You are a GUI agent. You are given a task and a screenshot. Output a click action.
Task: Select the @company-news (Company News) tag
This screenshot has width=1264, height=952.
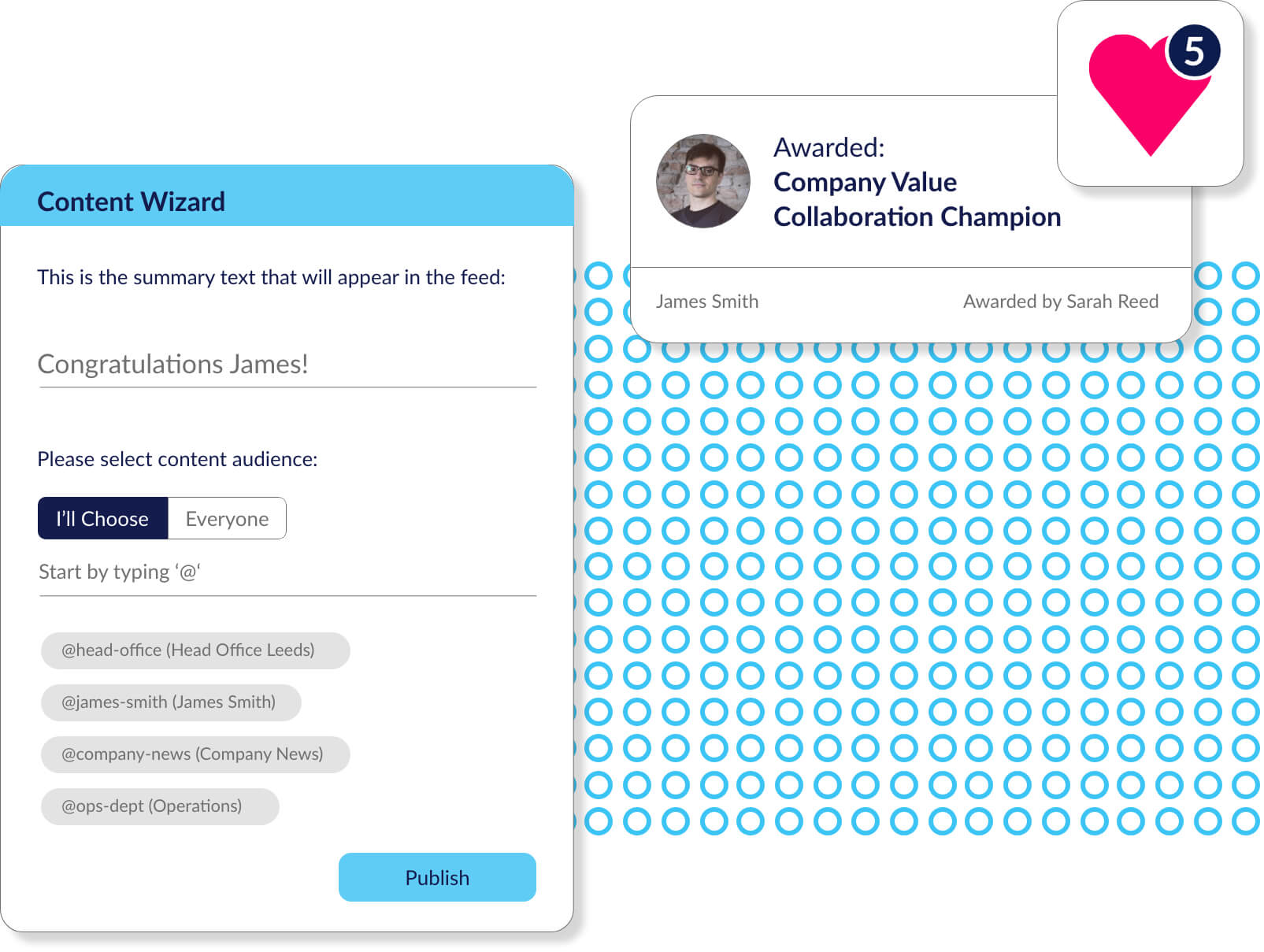pyautogui.click(x=195, y=754)
